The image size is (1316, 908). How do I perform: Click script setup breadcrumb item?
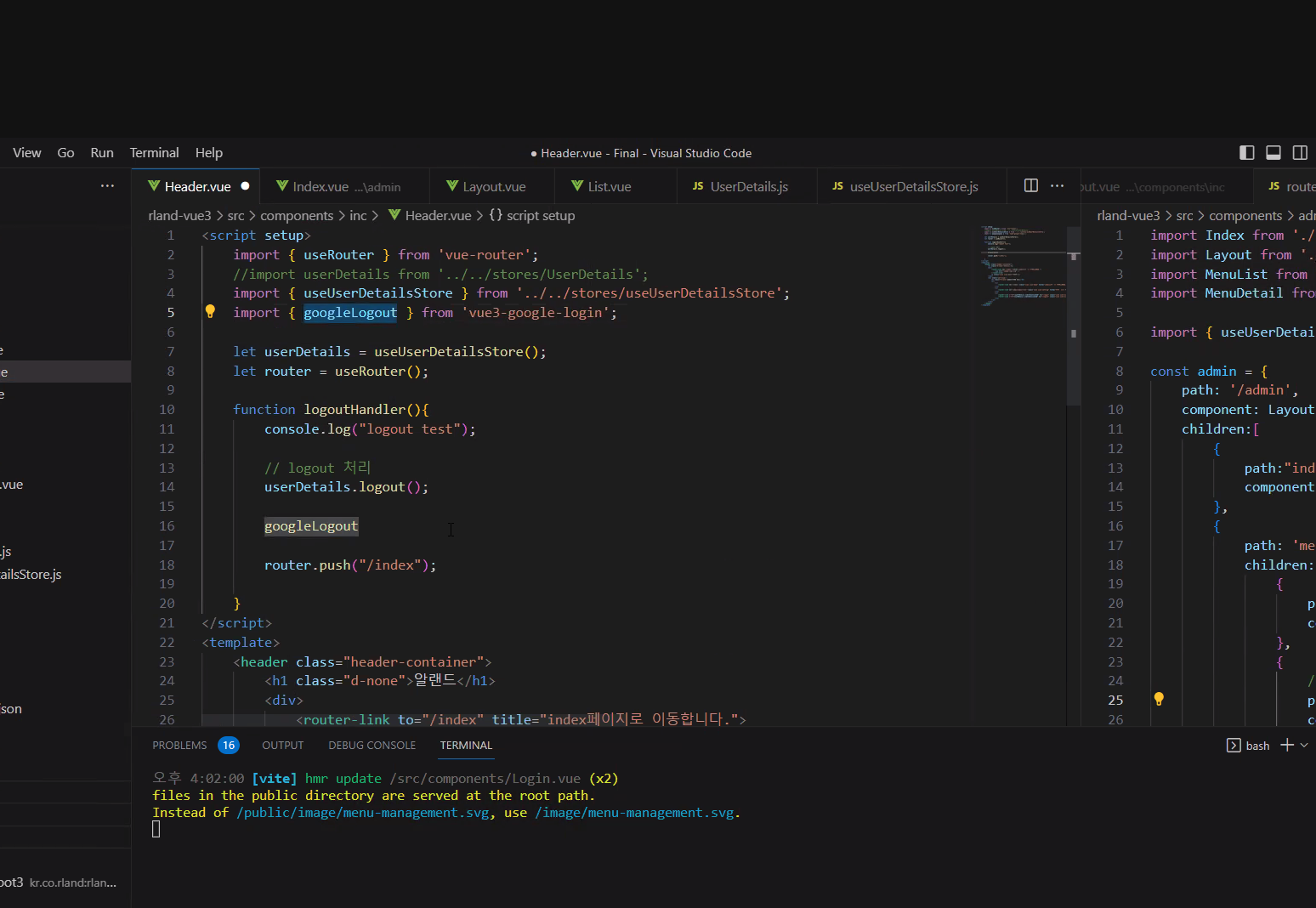coord(541,215)
